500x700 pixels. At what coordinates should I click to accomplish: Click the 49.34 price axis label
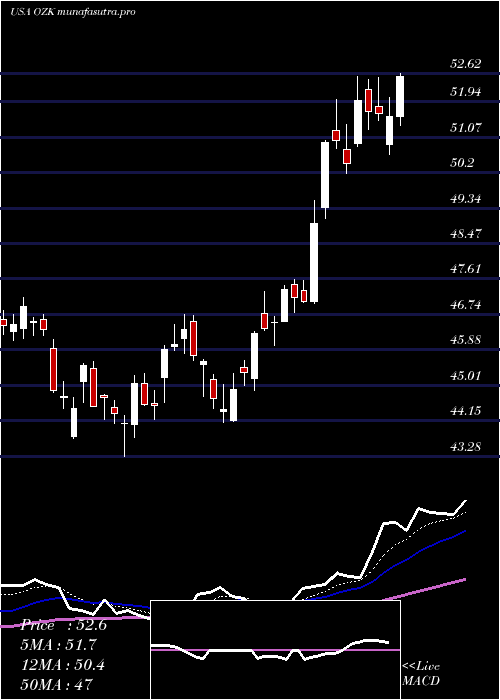[x=466, y=199]
